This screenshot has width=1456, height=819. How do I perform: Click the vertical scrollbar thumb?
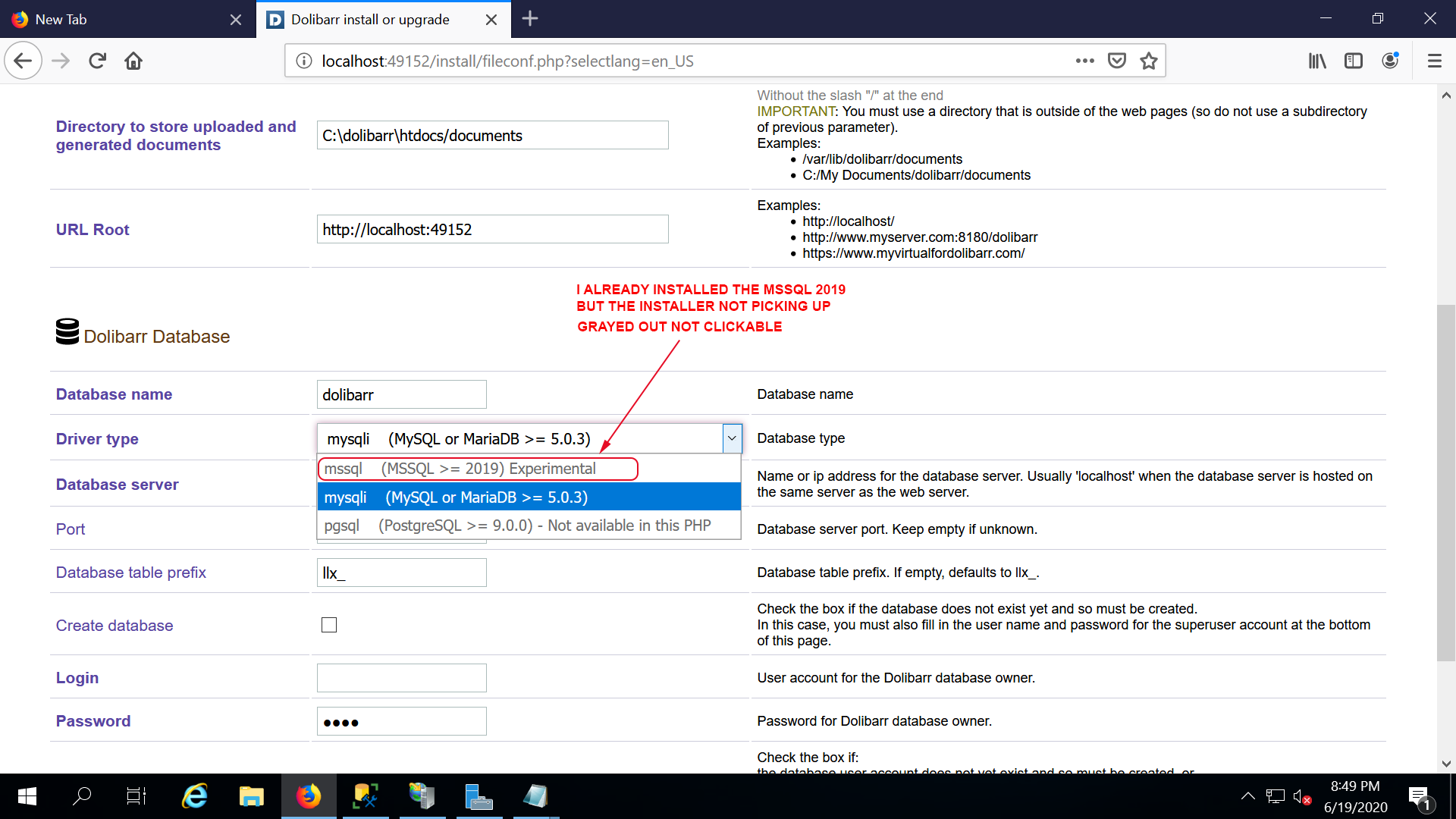(x=1446, y=482)
